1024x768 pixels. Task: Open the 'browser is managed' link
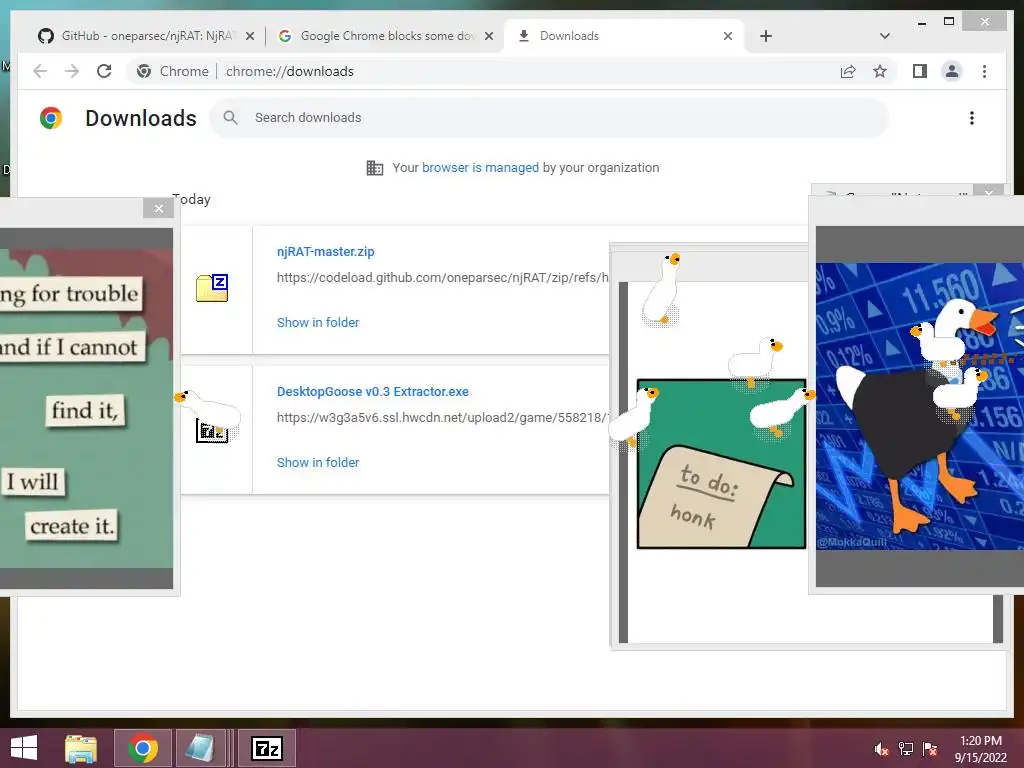pyautogui.click(x=480, y=167)
